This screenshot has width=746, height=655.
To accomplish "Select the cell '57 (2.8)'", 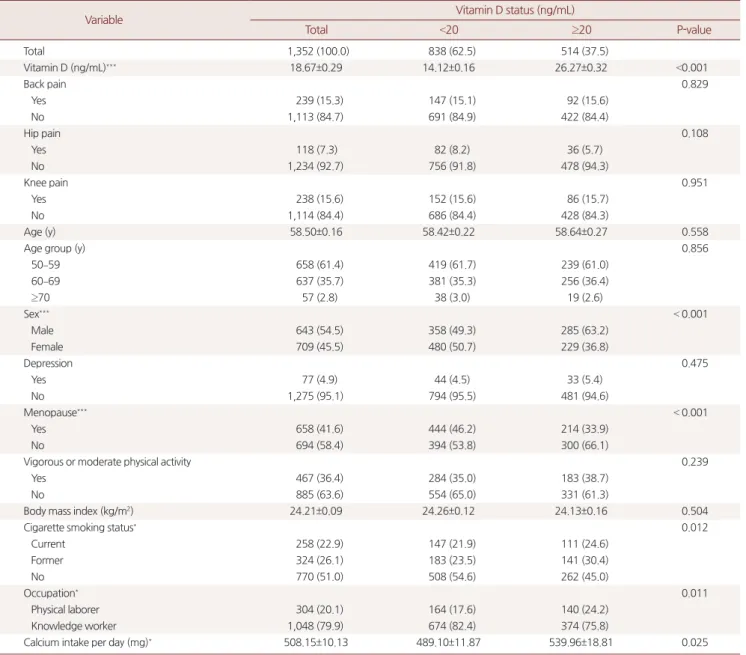I will [x=319, y=297].
